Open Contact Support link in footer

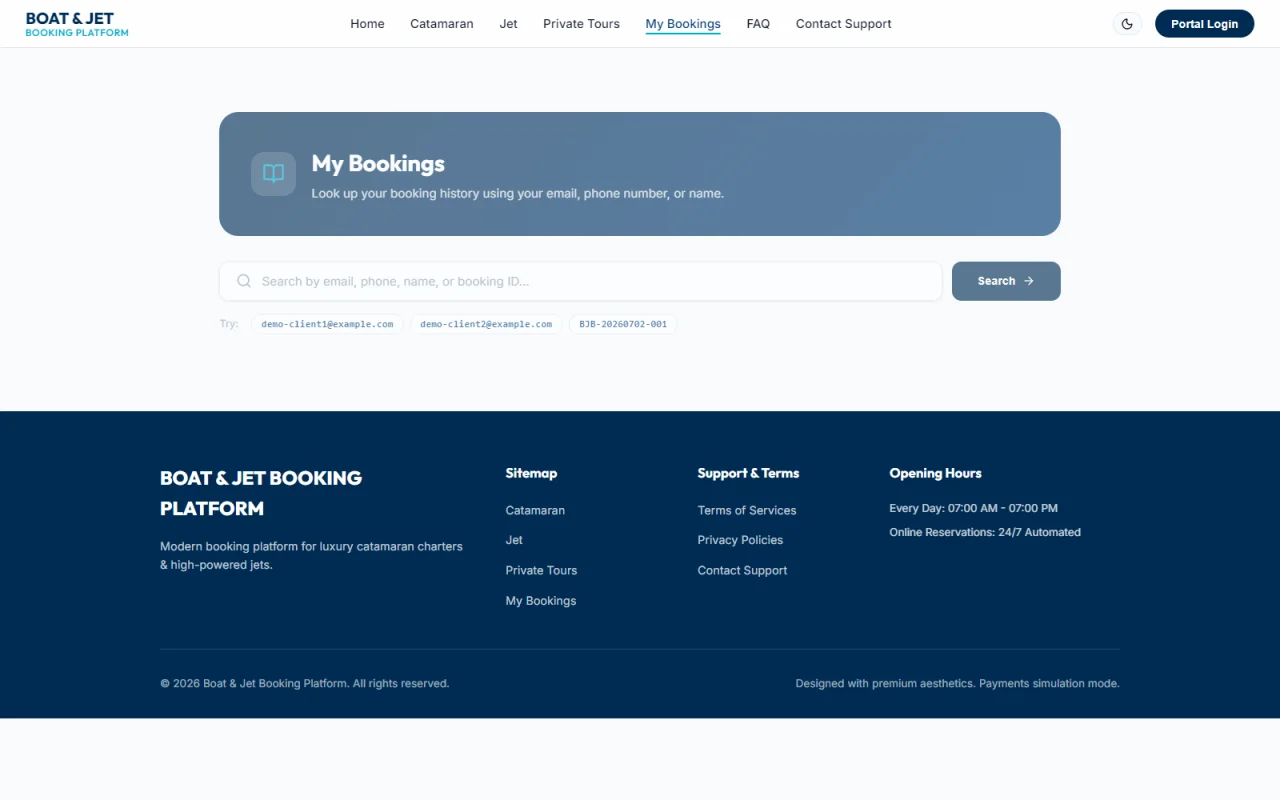[742, 570]
